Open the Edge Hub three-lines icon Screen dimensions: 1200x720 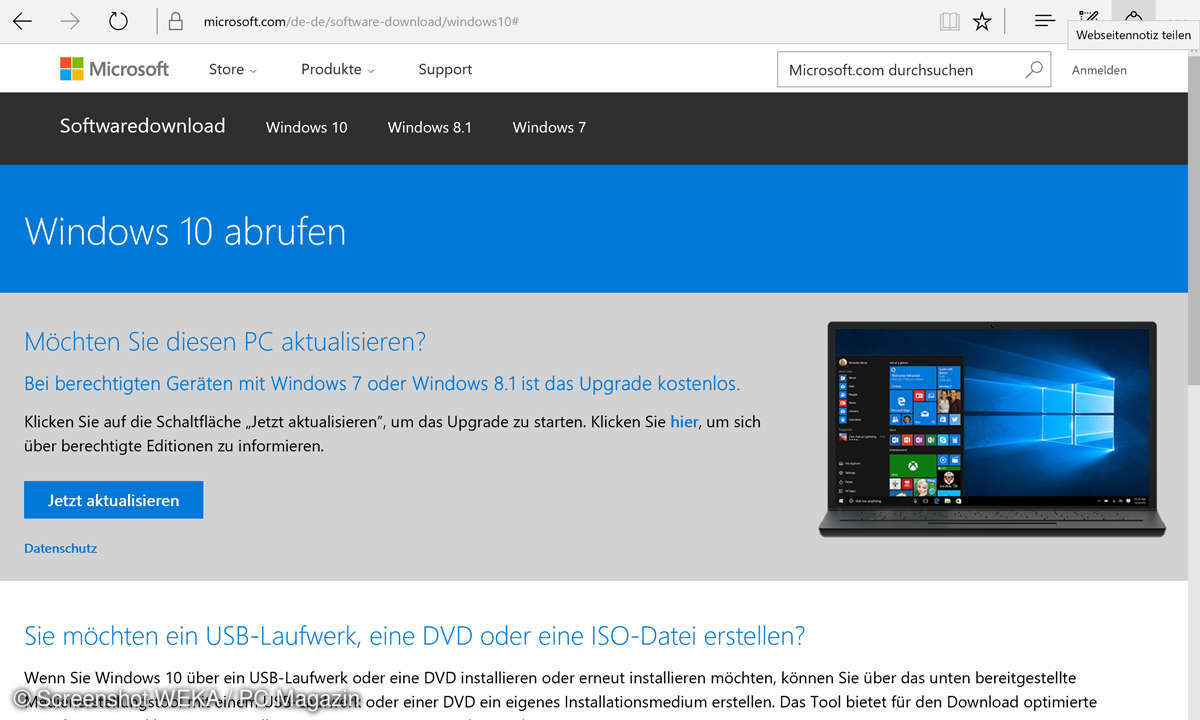(x=1044, y=20)
